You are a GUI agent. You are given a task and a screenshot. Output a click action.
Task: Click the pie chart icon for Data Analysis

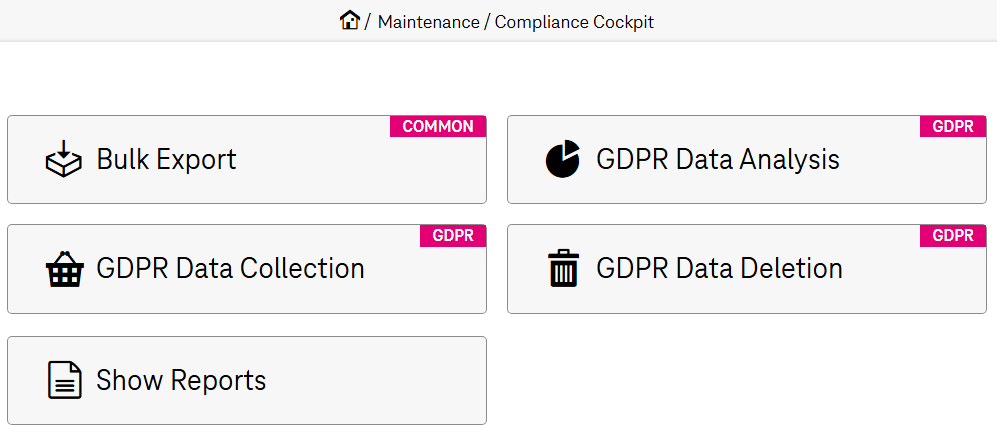(x=563, y=160)
